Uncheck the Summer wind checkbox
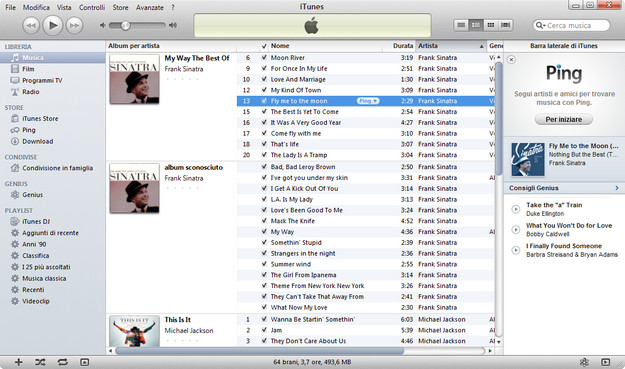Image resolution: width=625 pixels, height=369 pixels. coord(264,264)
